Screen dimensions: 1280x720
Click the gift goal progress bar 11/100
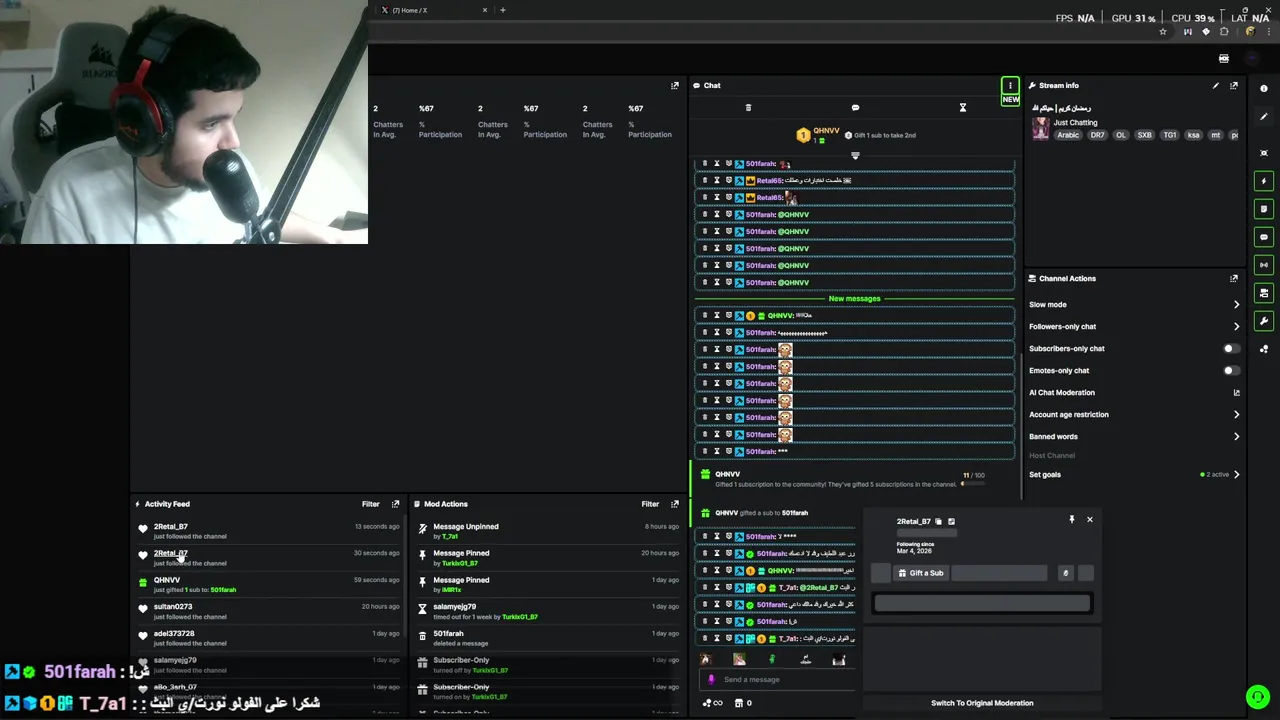(x=972, y=484)
